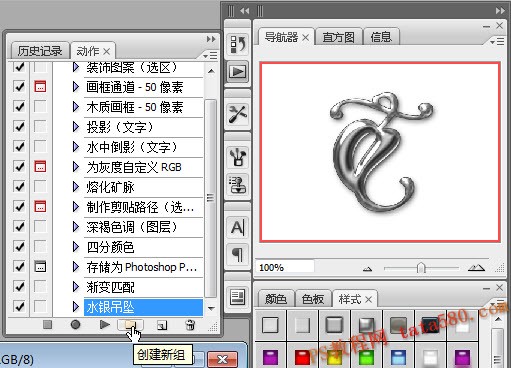
Task: Click the Actions panel trash delete icon
Action: click(x=190, y=325)
